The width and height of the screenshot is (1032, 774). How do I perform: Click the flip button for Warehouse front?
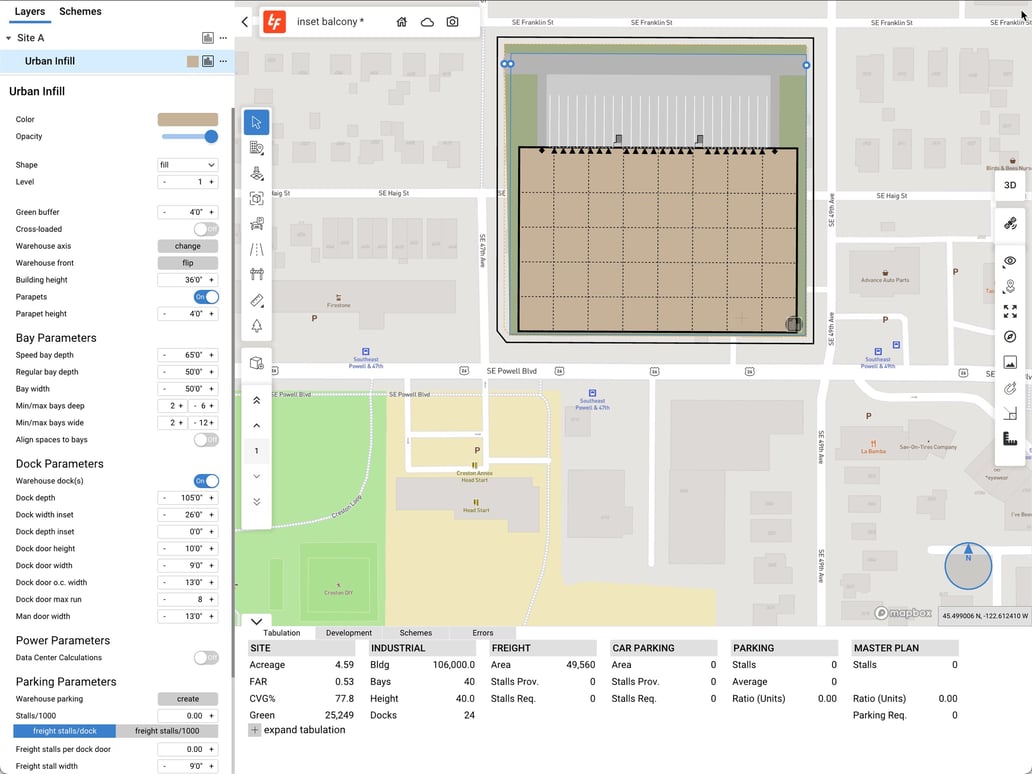pyautogui.click(x=186, y=262)
